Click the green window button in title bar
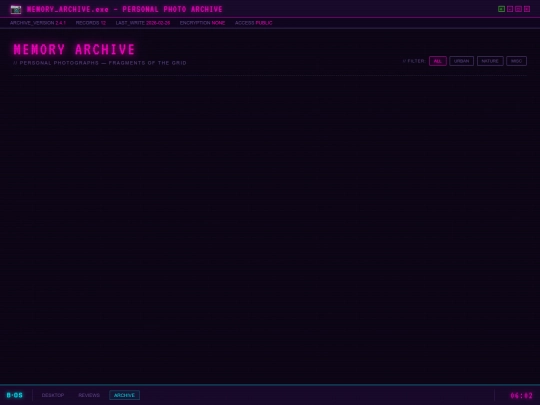The width and height of the screenshot is (540, 405). click(x=501, y=9)
